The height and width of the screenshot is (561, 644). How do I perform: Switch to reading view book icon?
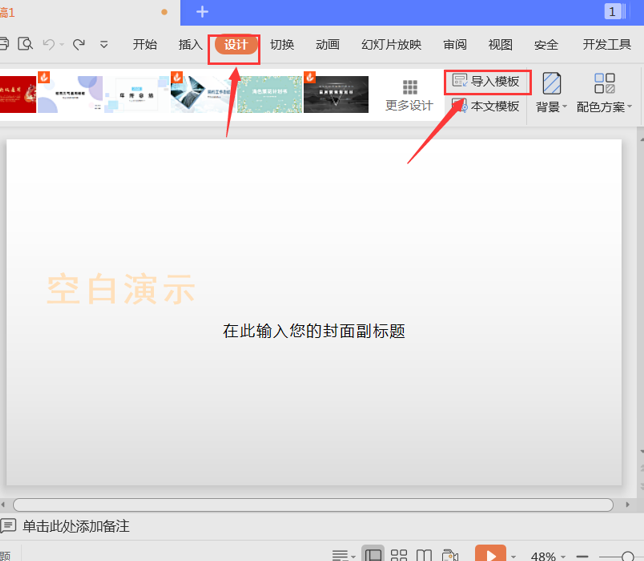[424, 555]
